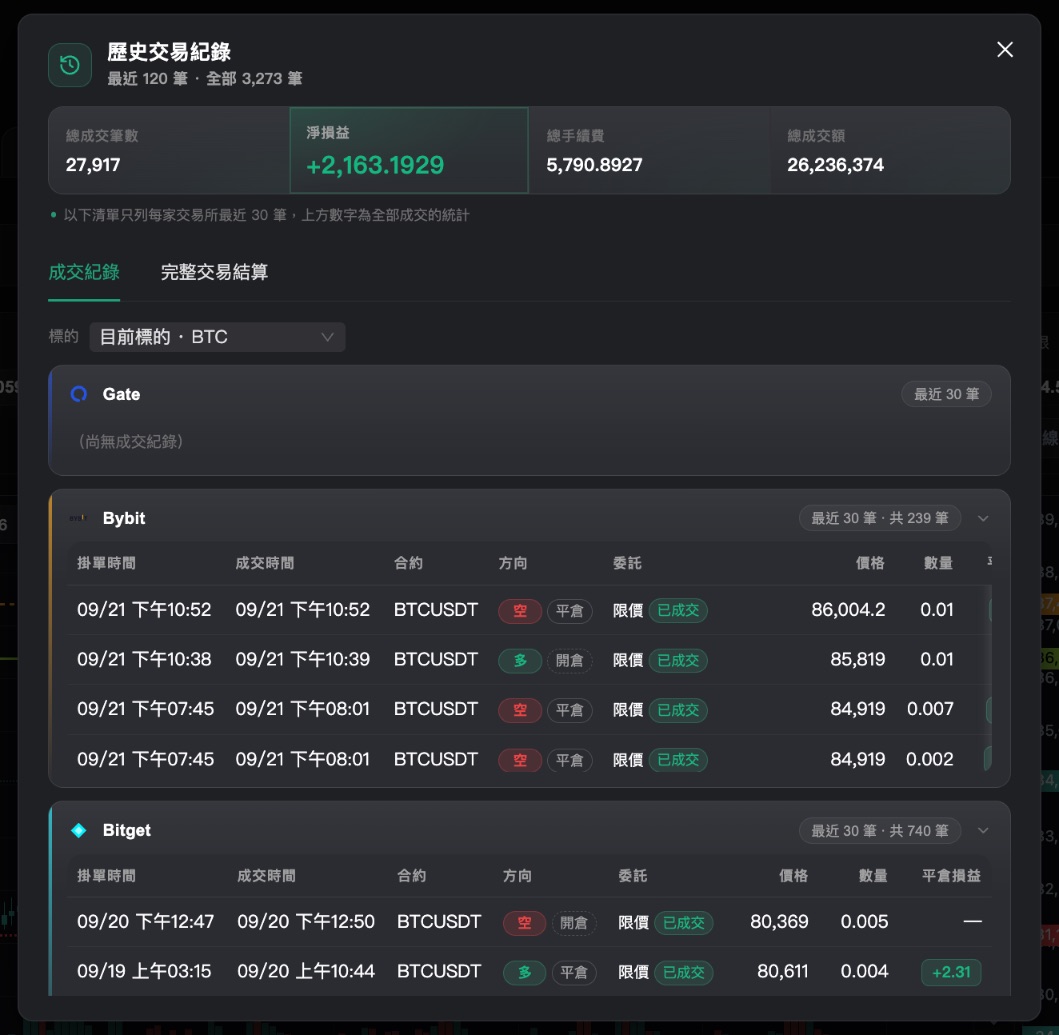Click 多 badge in 85,819 row

coord(520,660)
